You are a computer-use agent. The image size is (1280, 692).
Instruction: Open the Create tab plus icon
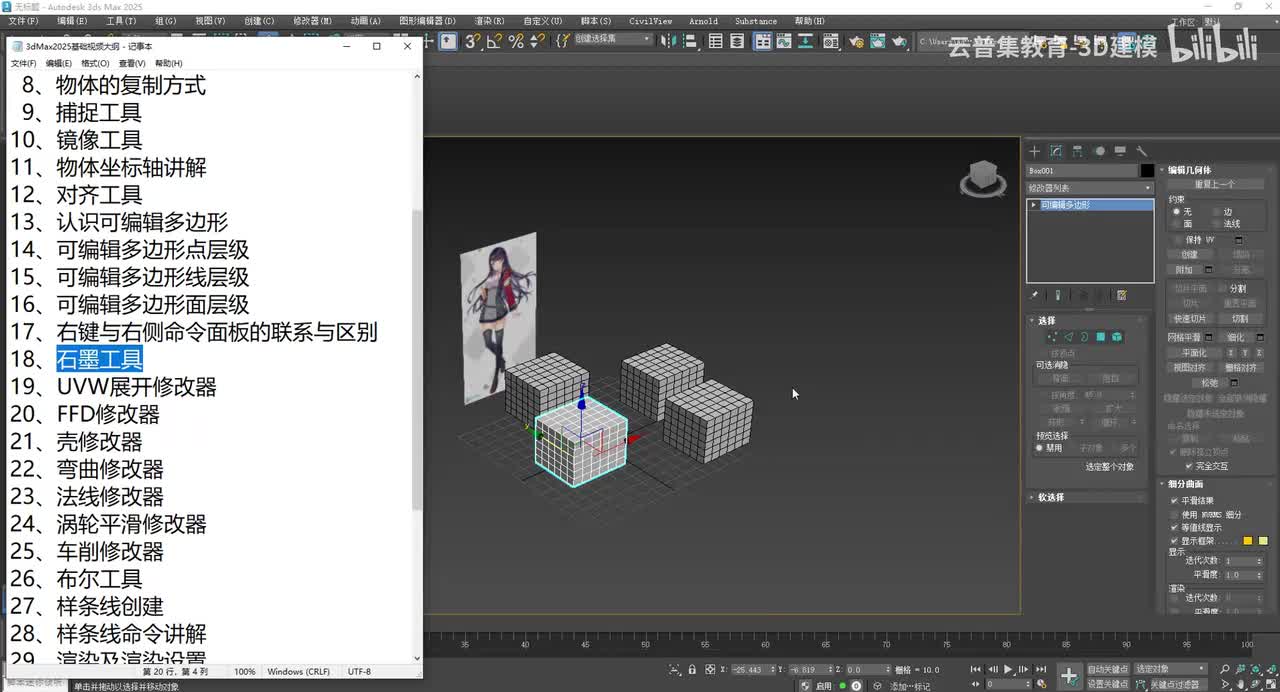pos(1034,152)
